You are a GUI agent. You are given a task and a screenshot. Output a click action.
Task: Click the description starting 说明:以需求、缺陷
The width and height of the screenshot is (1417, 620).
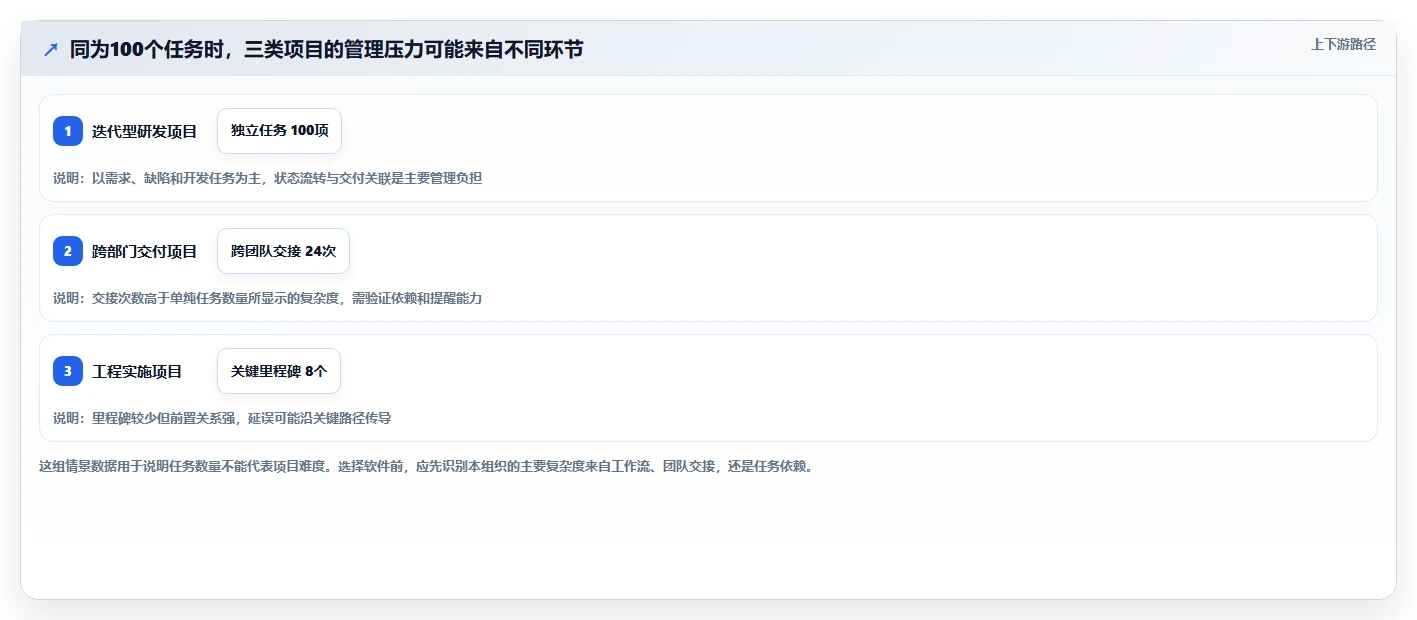[x=267, y=178]
